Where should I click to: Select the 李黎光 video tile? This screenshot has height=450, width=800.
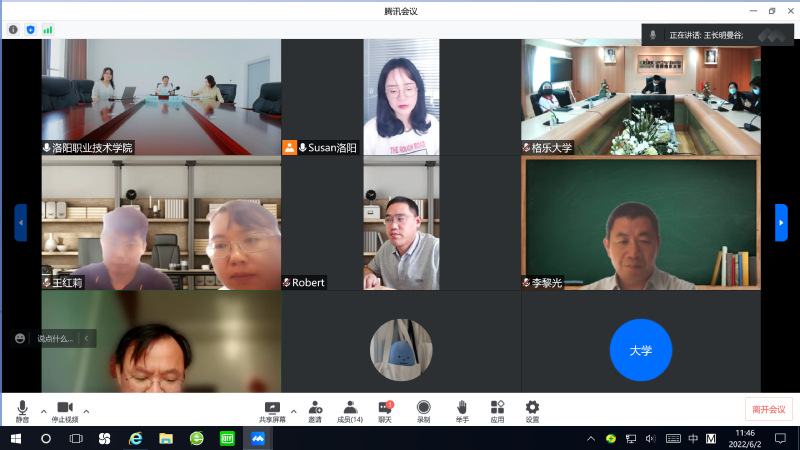640,222
